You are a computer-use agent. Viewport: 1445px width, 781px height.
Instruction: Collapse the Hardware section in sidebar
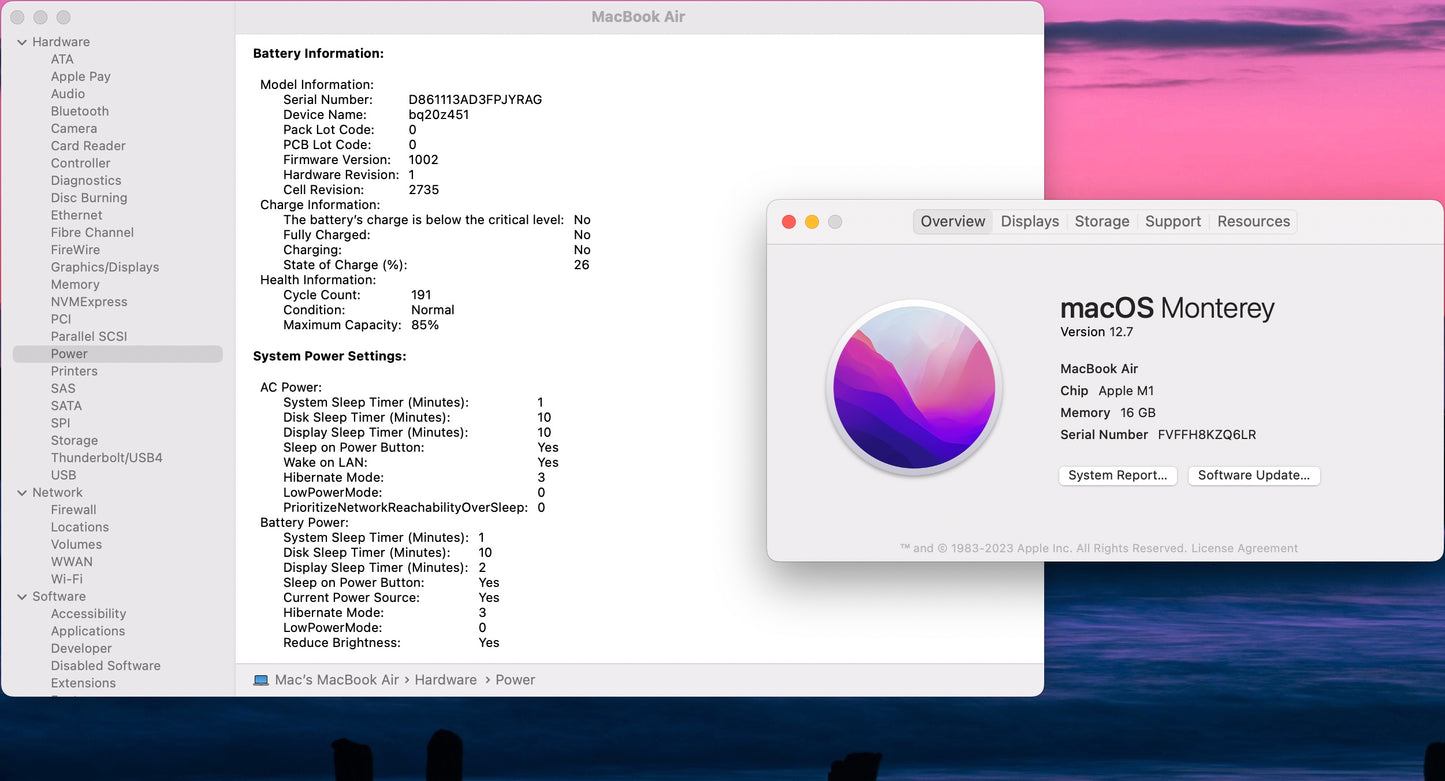click(x=22, y=42)
